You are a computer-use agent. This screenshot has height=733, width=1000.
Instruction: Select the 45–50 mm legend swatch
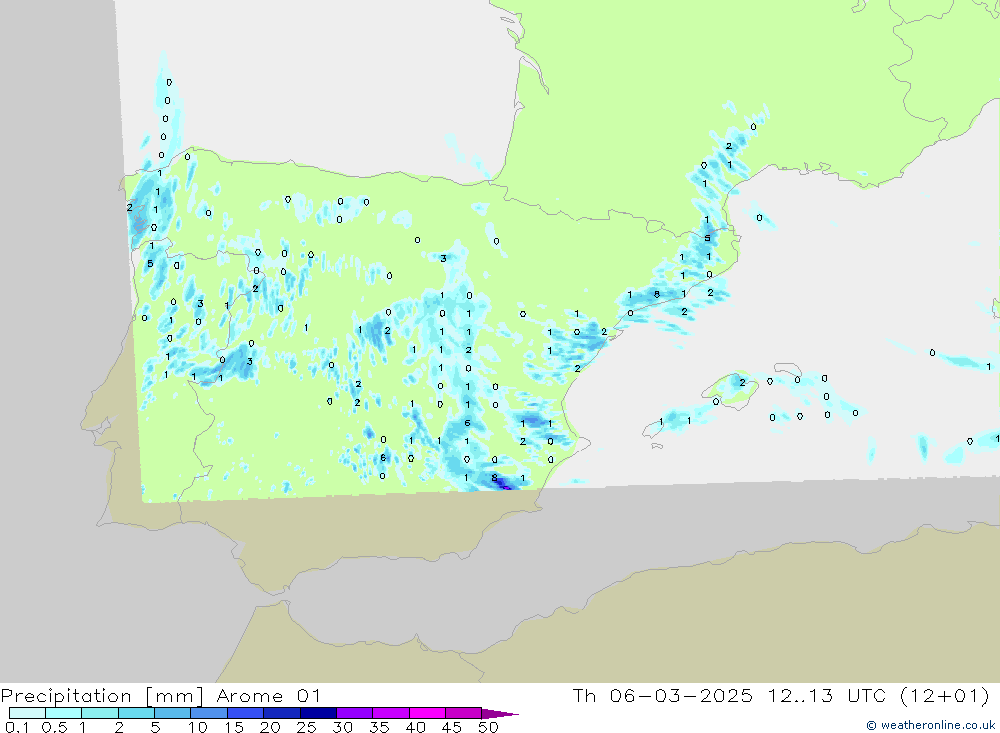pyautogui.click(x=463, y=713)
